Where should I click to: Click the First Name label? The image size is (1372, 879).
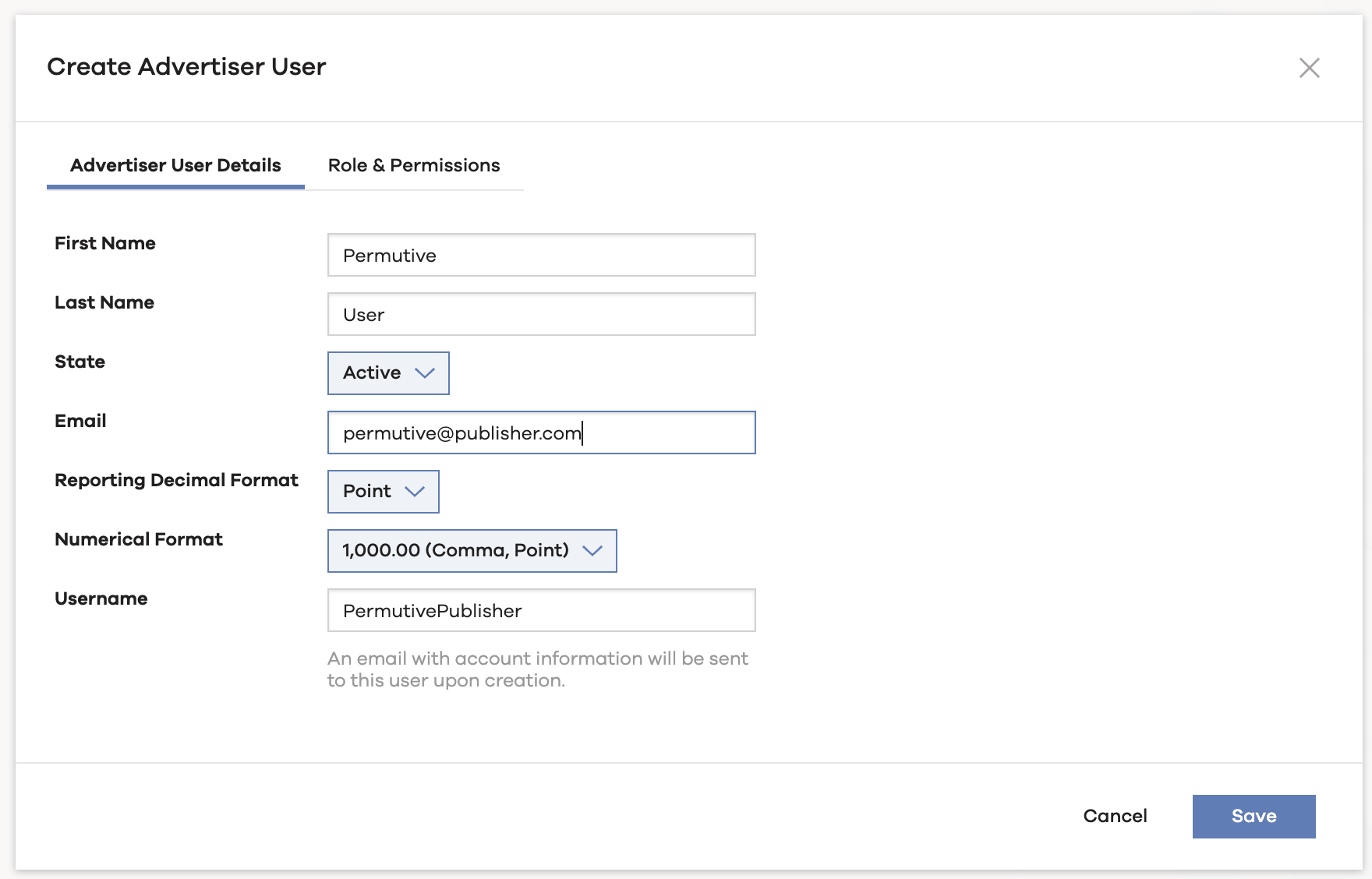coord(105,243)
